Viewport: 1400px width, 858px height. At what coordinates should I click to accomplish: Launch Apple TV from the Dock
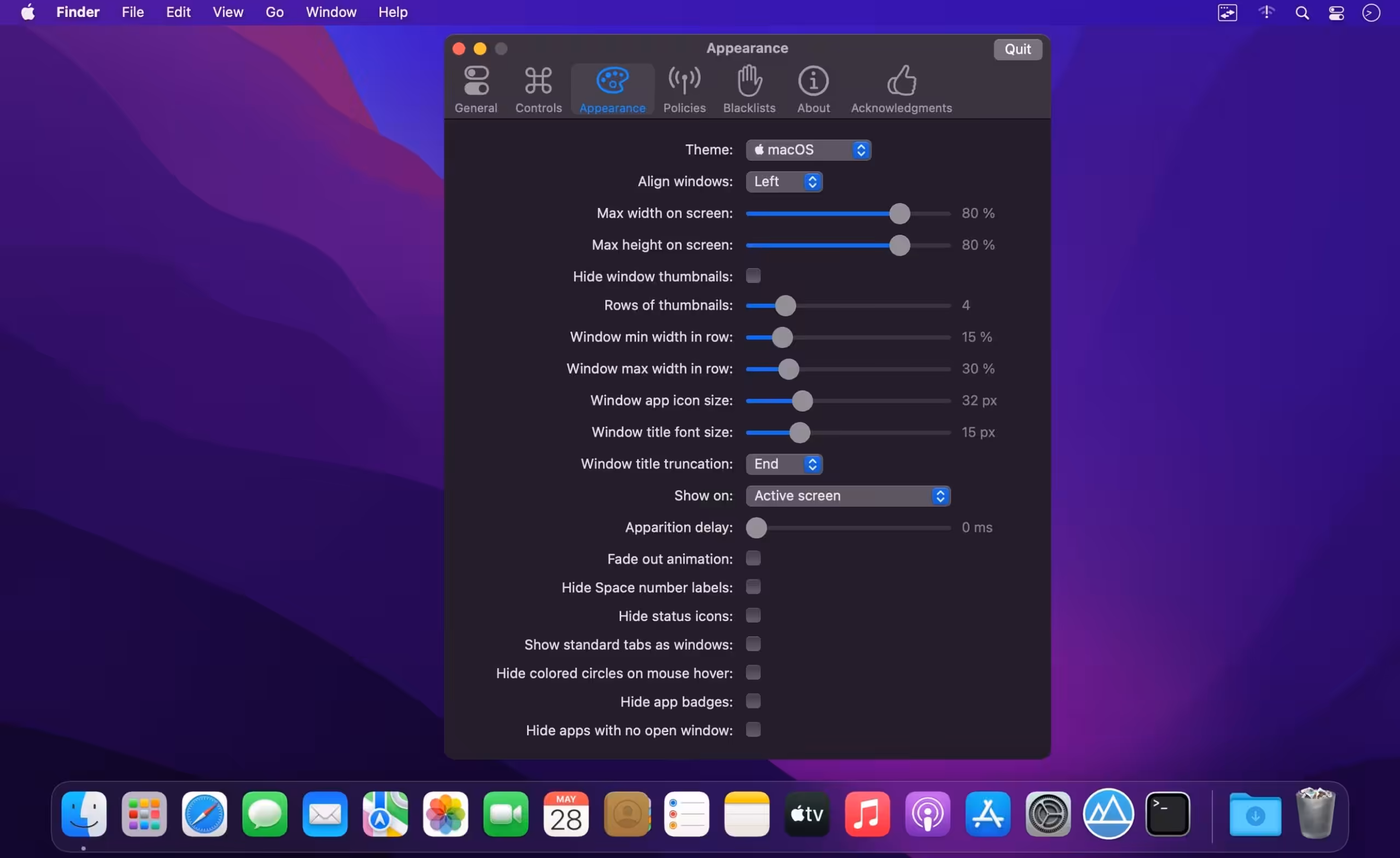click(x=807, y=814)
